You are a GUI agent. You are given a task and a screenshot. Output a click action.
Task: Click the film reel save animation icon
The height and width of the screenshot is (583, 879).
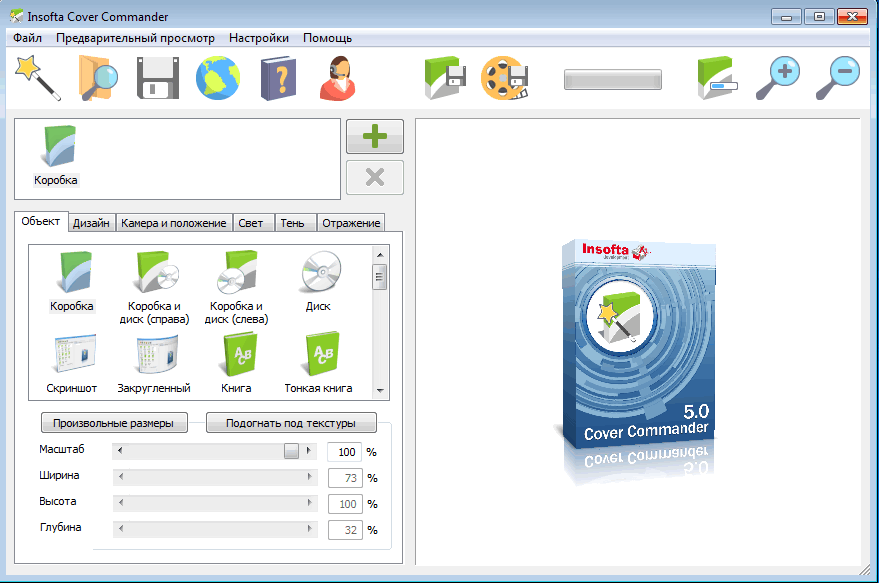point(505,78)
